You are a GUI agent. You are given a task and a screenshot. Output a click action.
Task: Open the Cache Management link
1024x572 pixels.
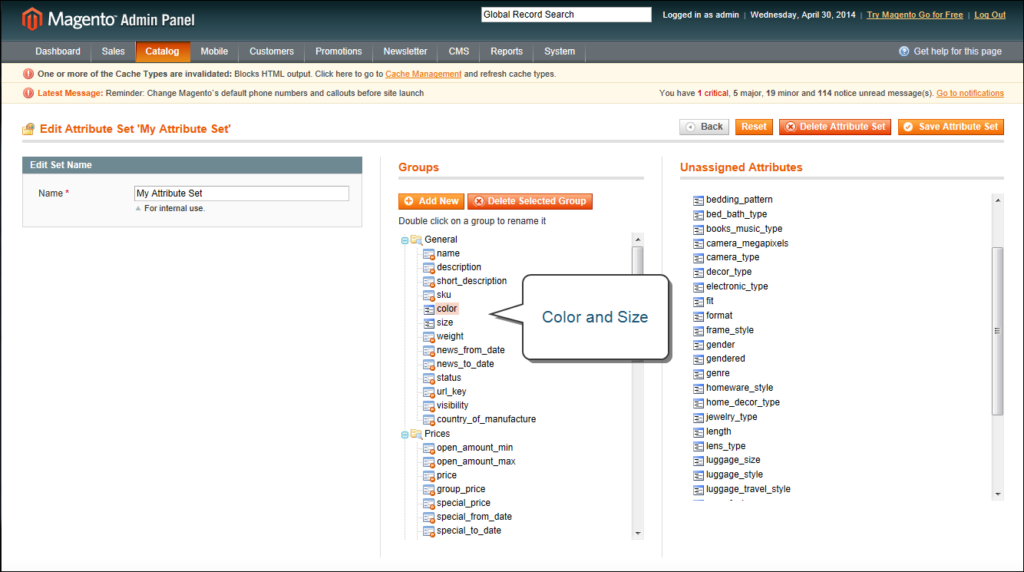pyautogui.click(x=423, y=74)
